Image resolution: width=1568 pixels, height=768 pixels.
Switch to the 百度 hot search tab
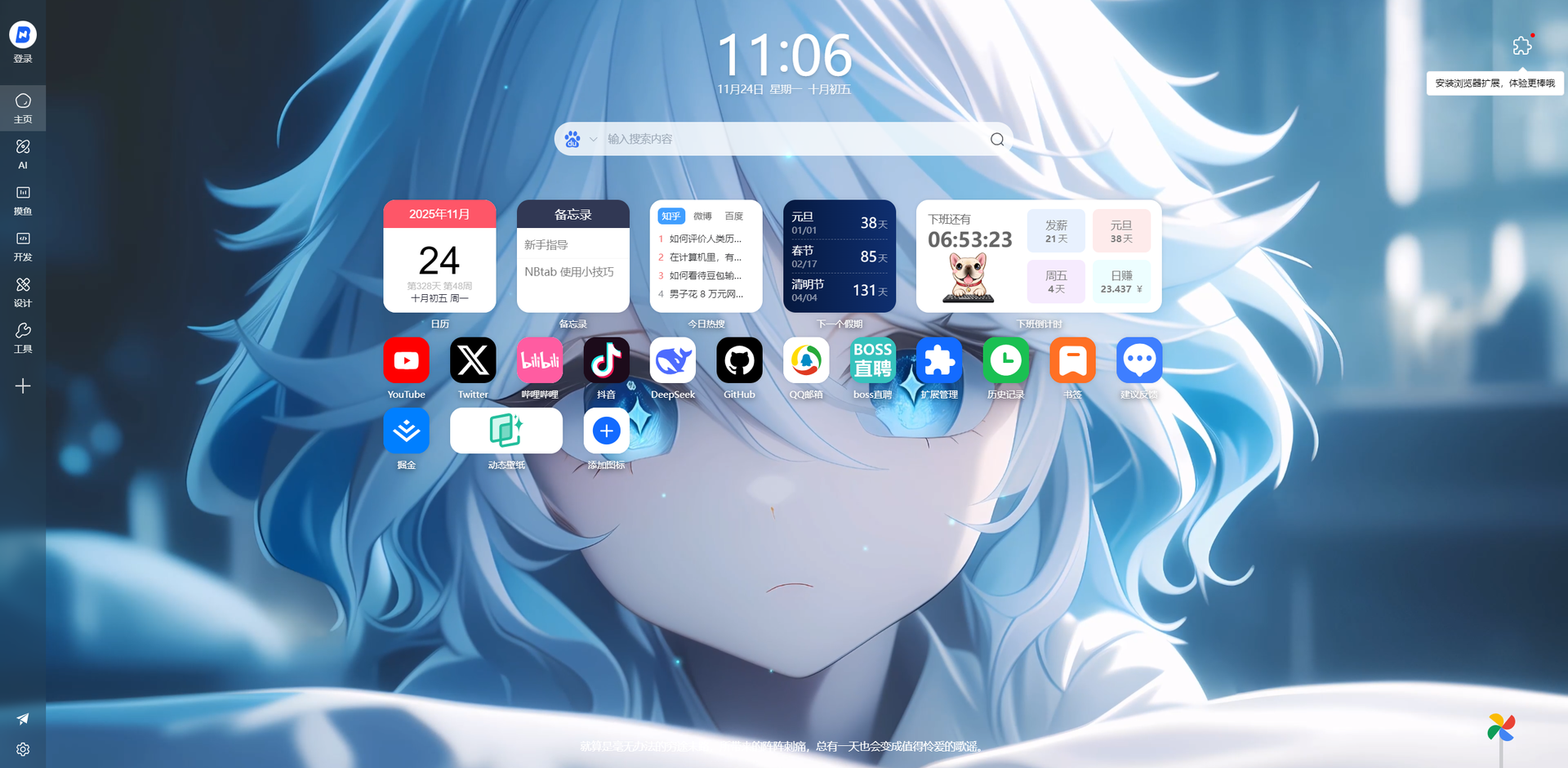pyautogui.click(x=734, y=217)
